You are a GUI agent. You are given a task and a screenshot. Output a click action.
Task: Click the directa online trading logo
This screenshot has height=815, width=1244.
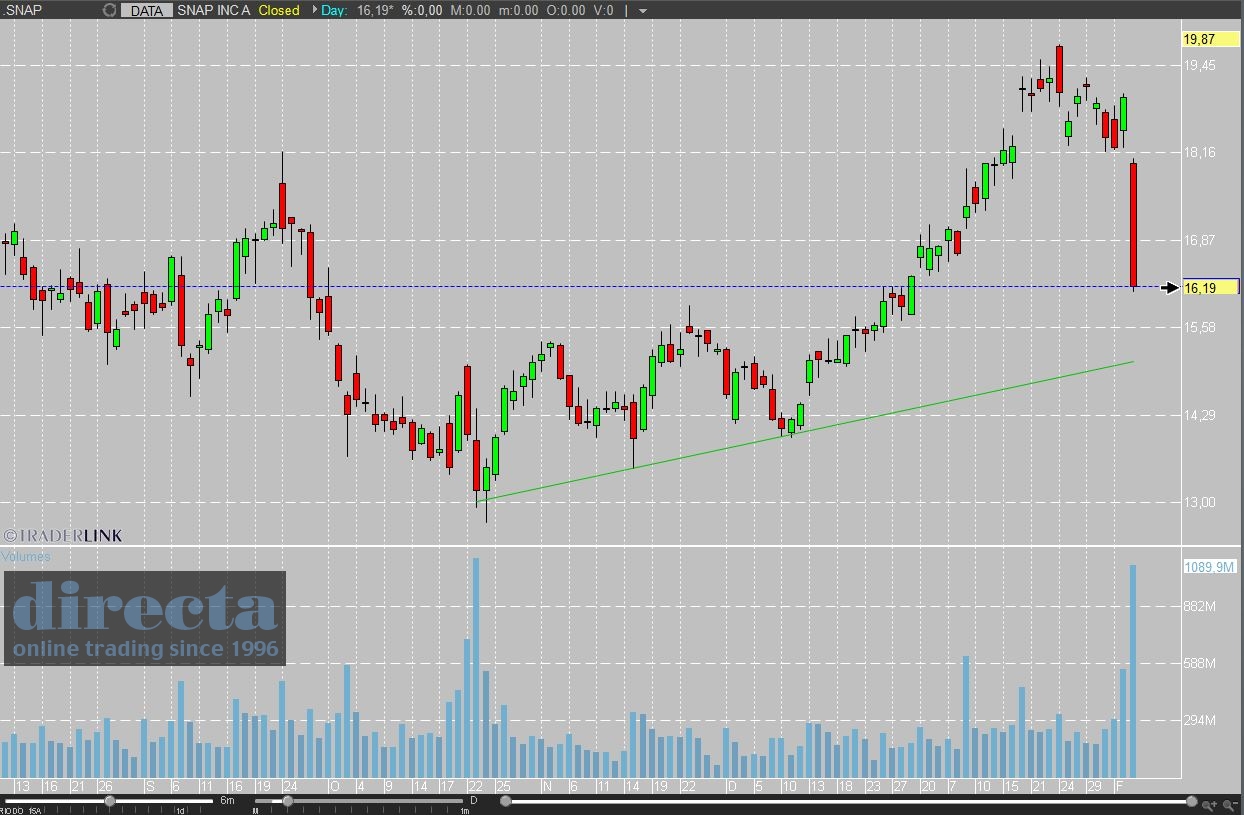click(x=146, y=618)
